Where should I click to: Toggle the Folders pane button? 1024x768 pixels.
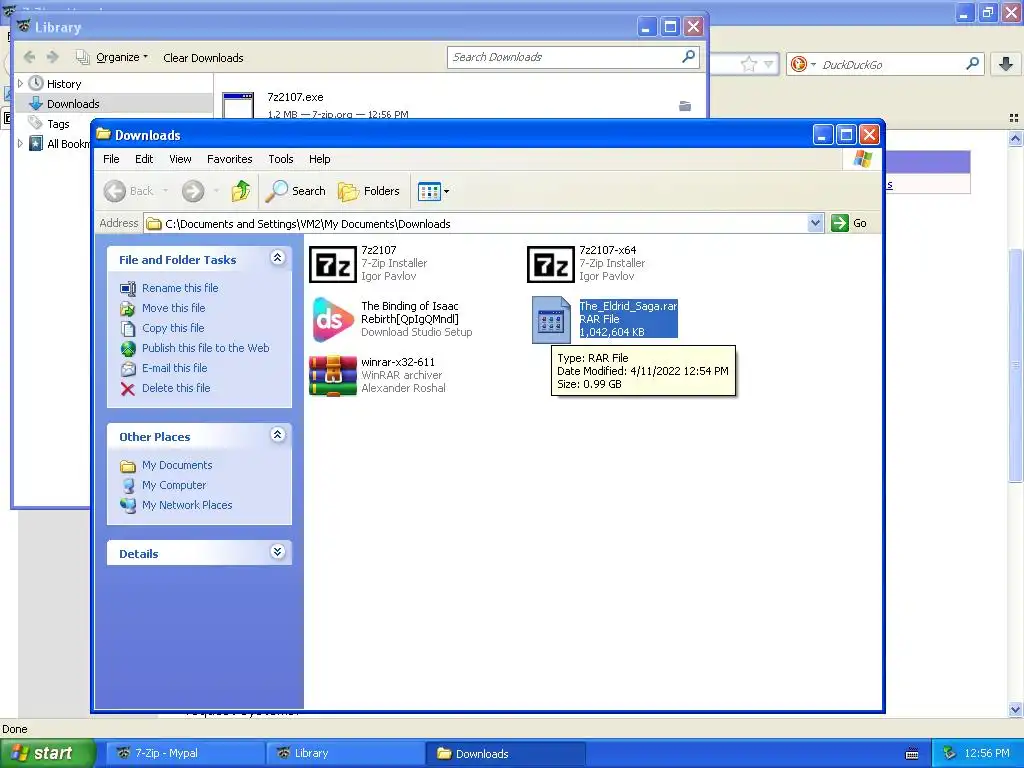369,191
